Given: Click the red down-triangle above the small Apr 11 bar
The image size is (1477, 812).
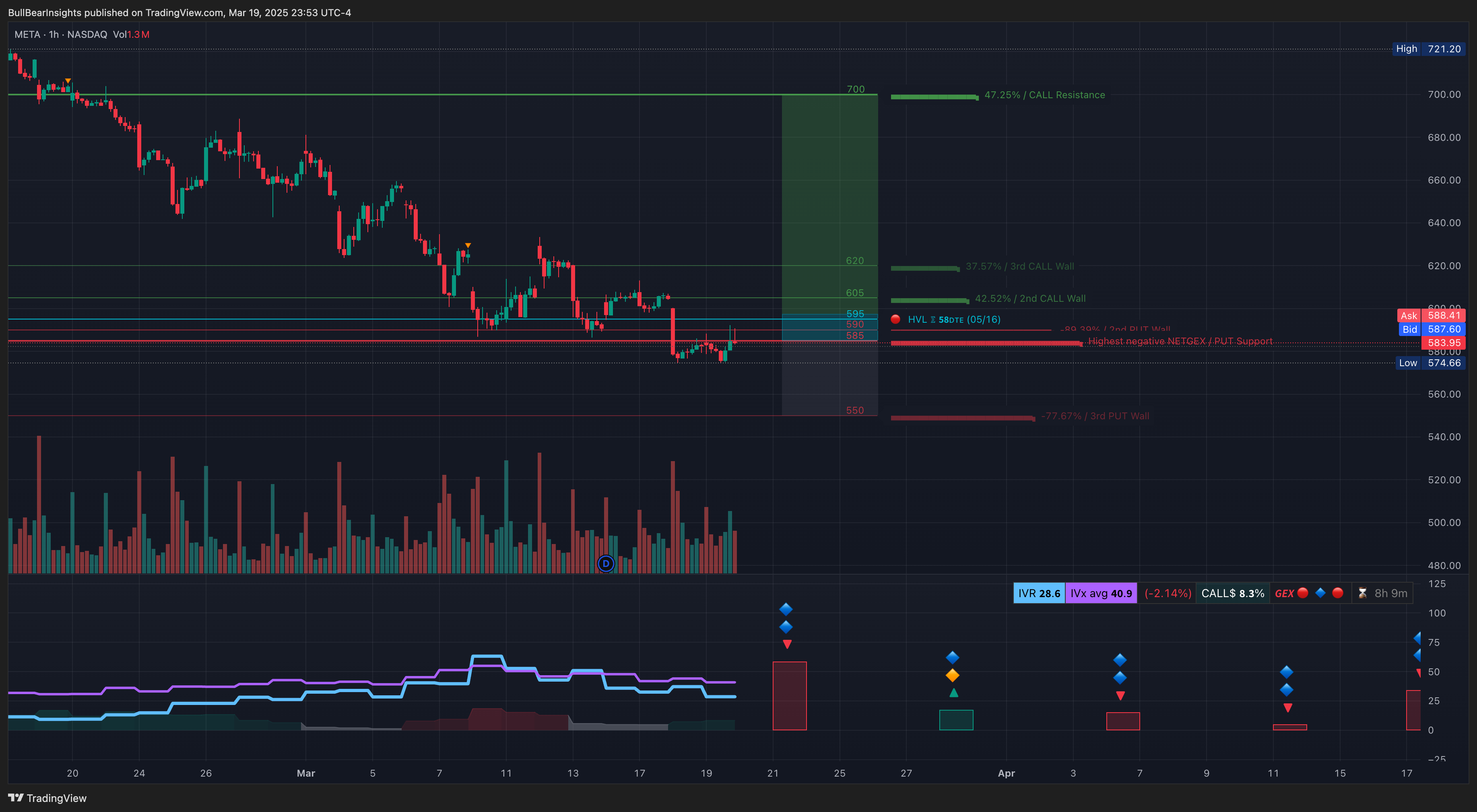Looking at the screenshot, I should 1288,708.
